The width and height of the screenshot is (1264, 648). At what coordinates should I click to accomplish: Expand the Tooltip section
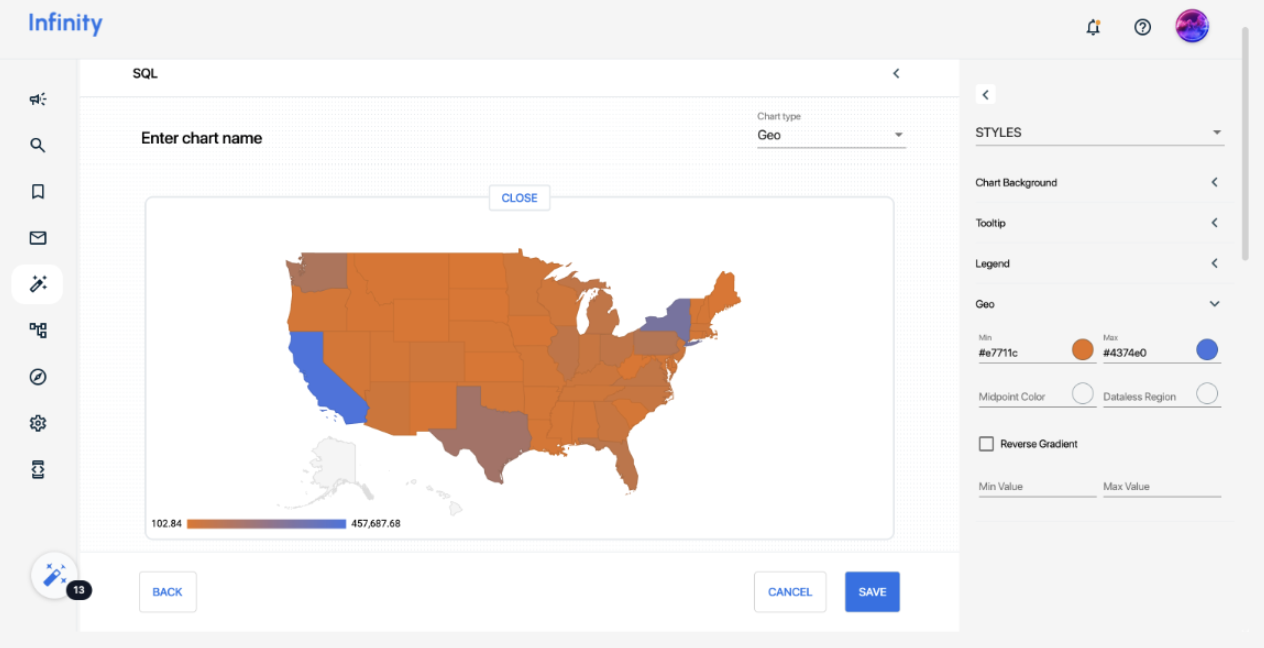pyautogui.click(x=1098, y=223)
